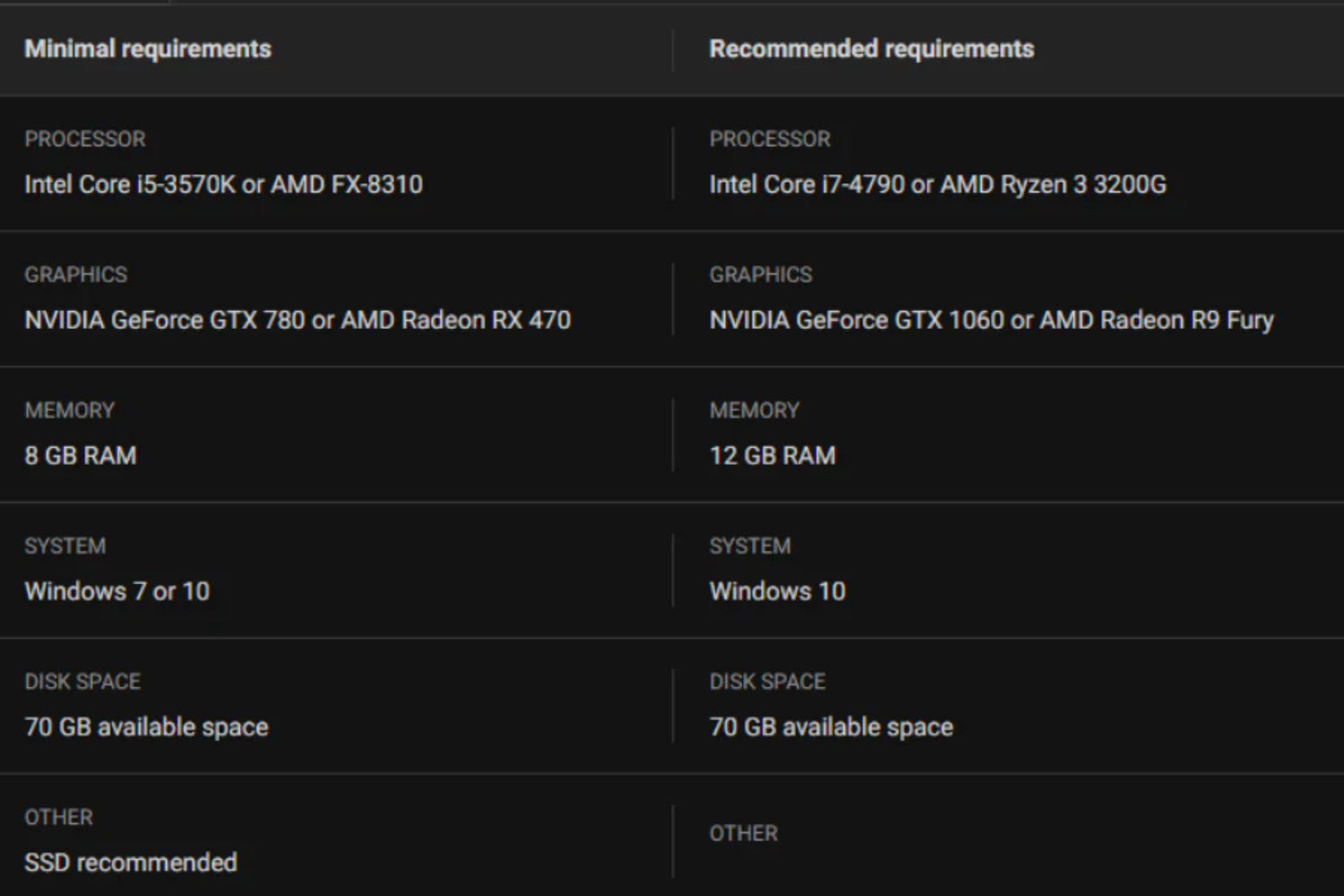Click the "Recommended requirements" column header

pyautogui.click(x=871, y=49)
